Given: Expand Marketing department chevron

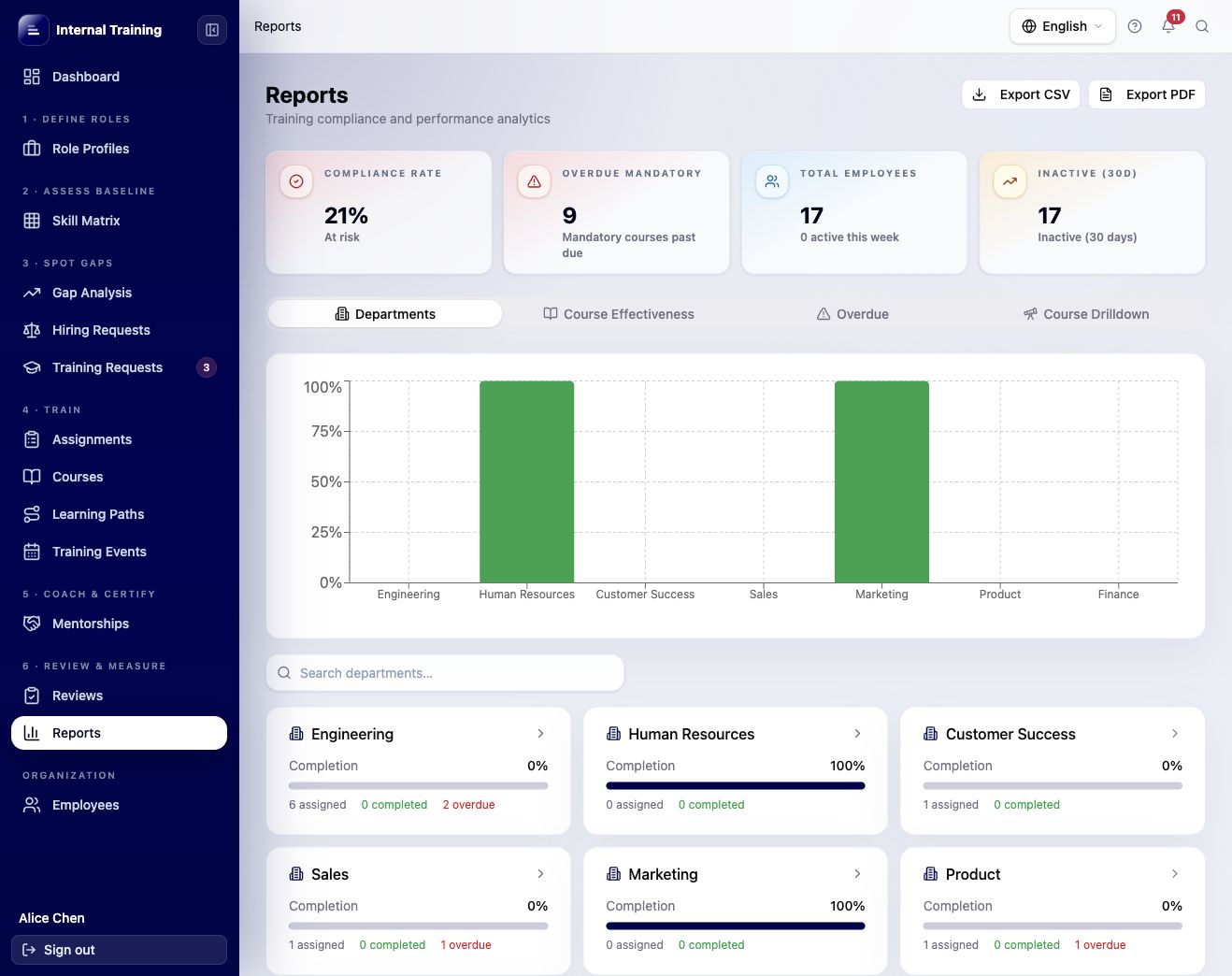Looking at the screenshot, I should coord(857,874).
